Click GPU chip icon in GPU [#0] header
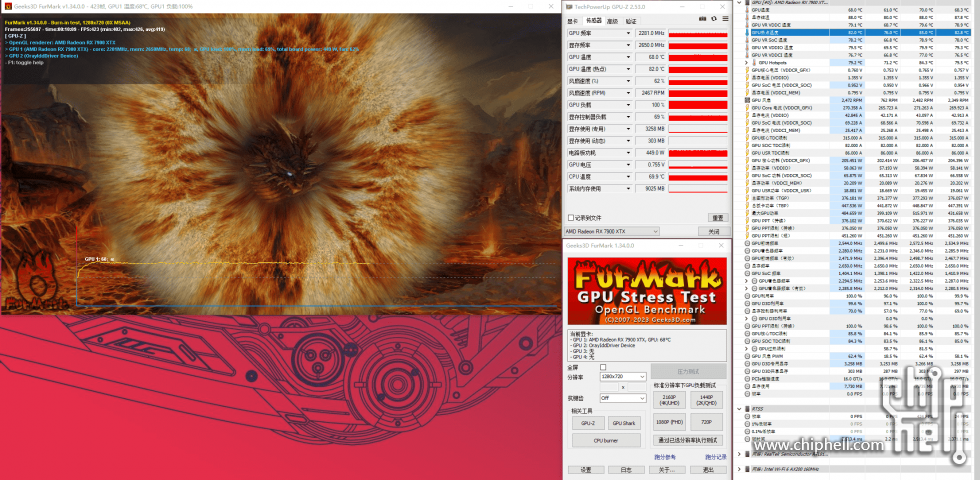The image size is (980, 480). tap(748, 2)
